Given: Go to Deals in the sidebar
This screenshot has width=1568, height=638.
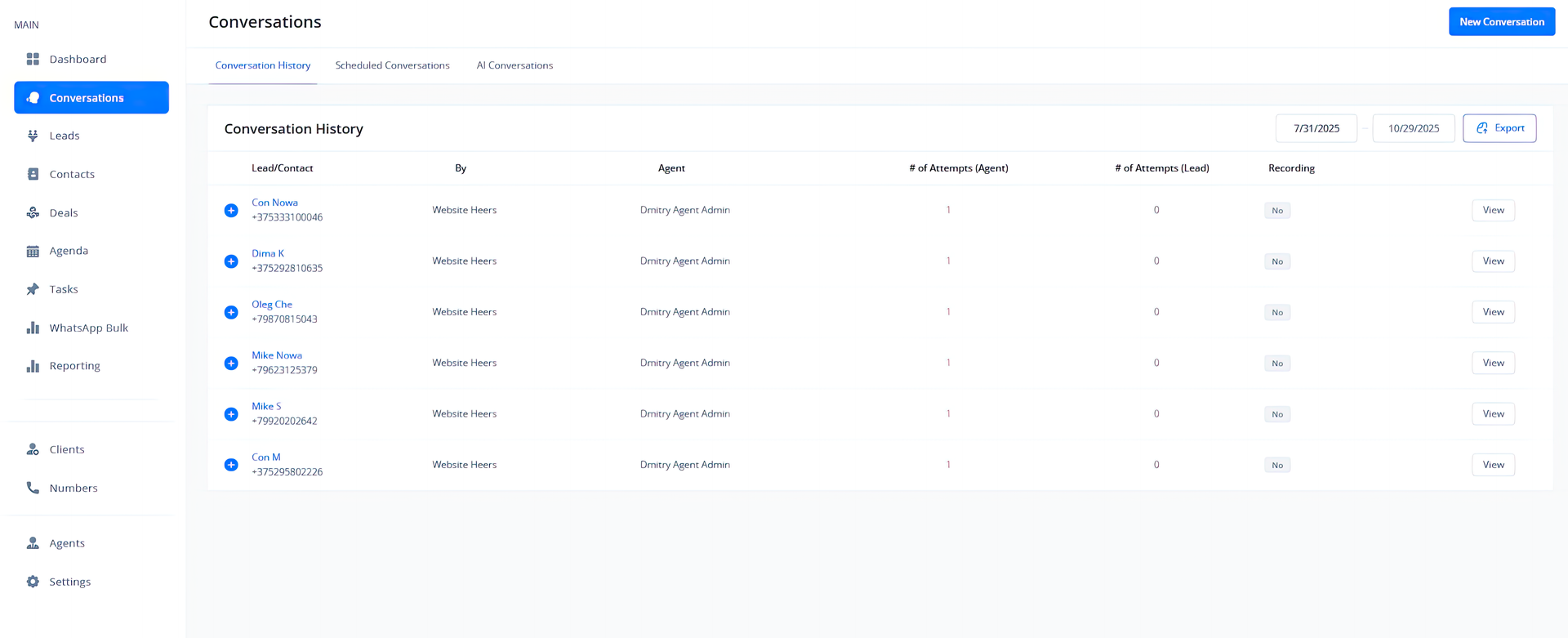Looking at the screenshot, I should coord(91,212).
